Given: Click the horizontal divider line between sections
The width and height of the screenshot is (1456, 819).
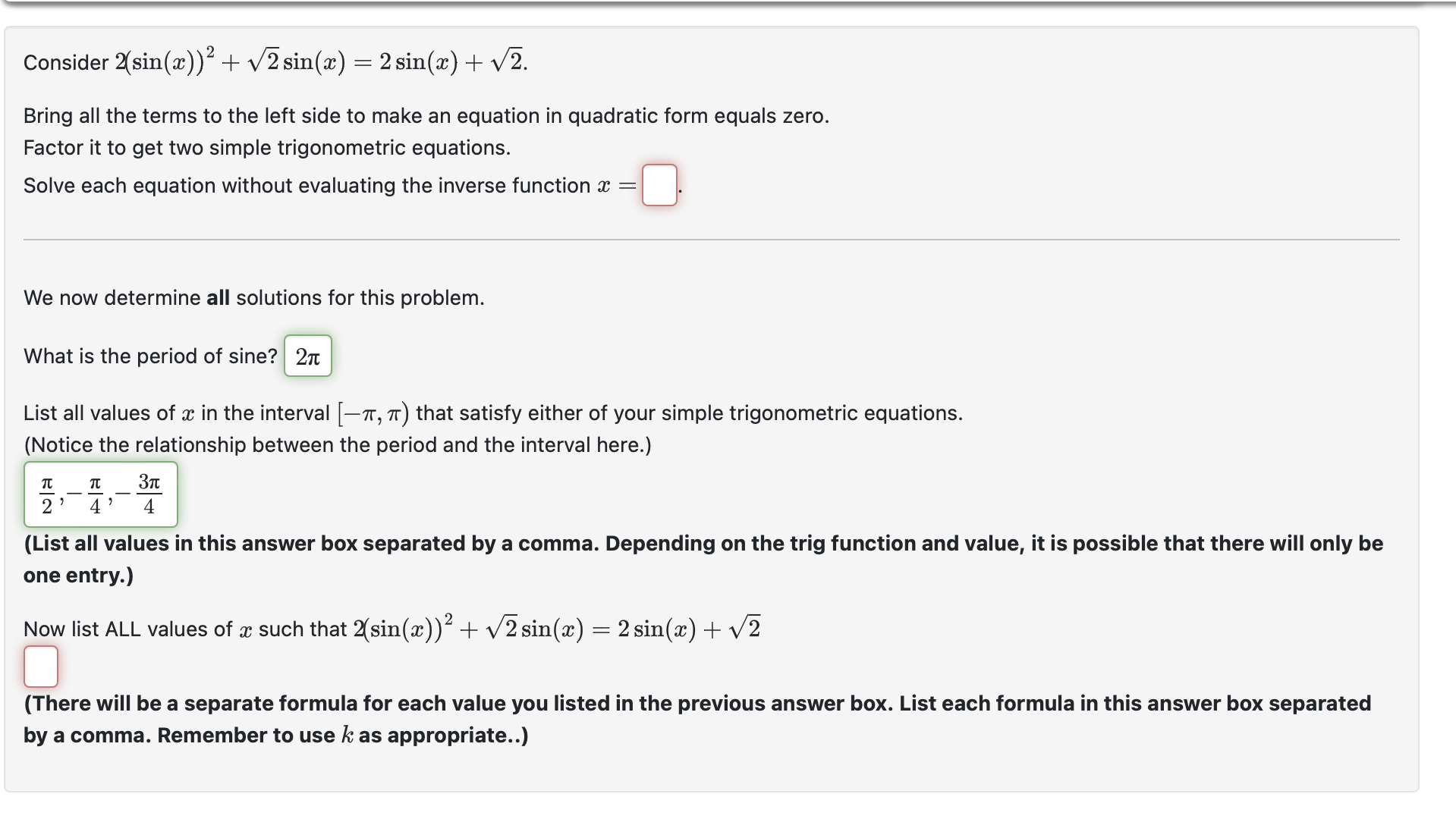Looking at the screenshot, I should tap(712, 240).
